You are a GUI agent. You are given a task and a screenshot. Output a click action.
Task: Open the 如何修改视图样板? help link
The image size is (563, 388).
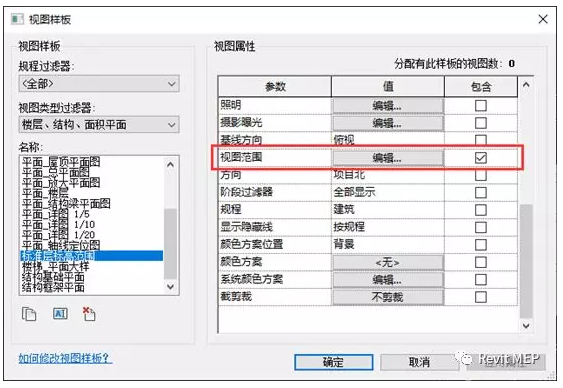click(x=65, y=358)
